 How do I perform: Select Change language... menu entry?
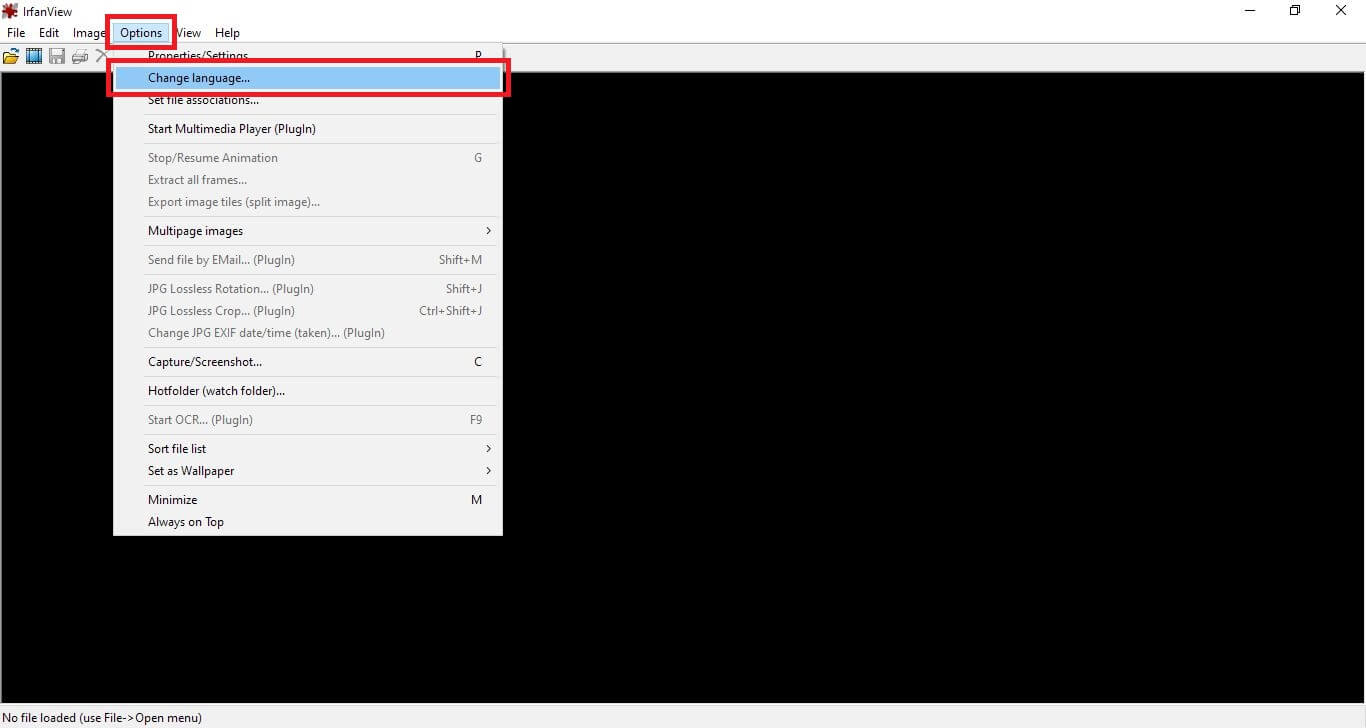(x=308, y=78)
